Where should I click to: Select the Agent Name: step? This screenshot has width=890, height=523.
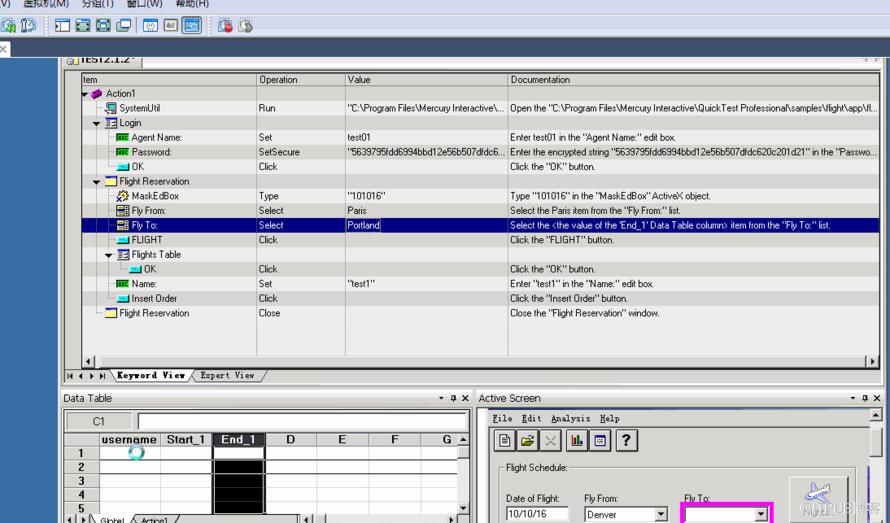point(480,137)
